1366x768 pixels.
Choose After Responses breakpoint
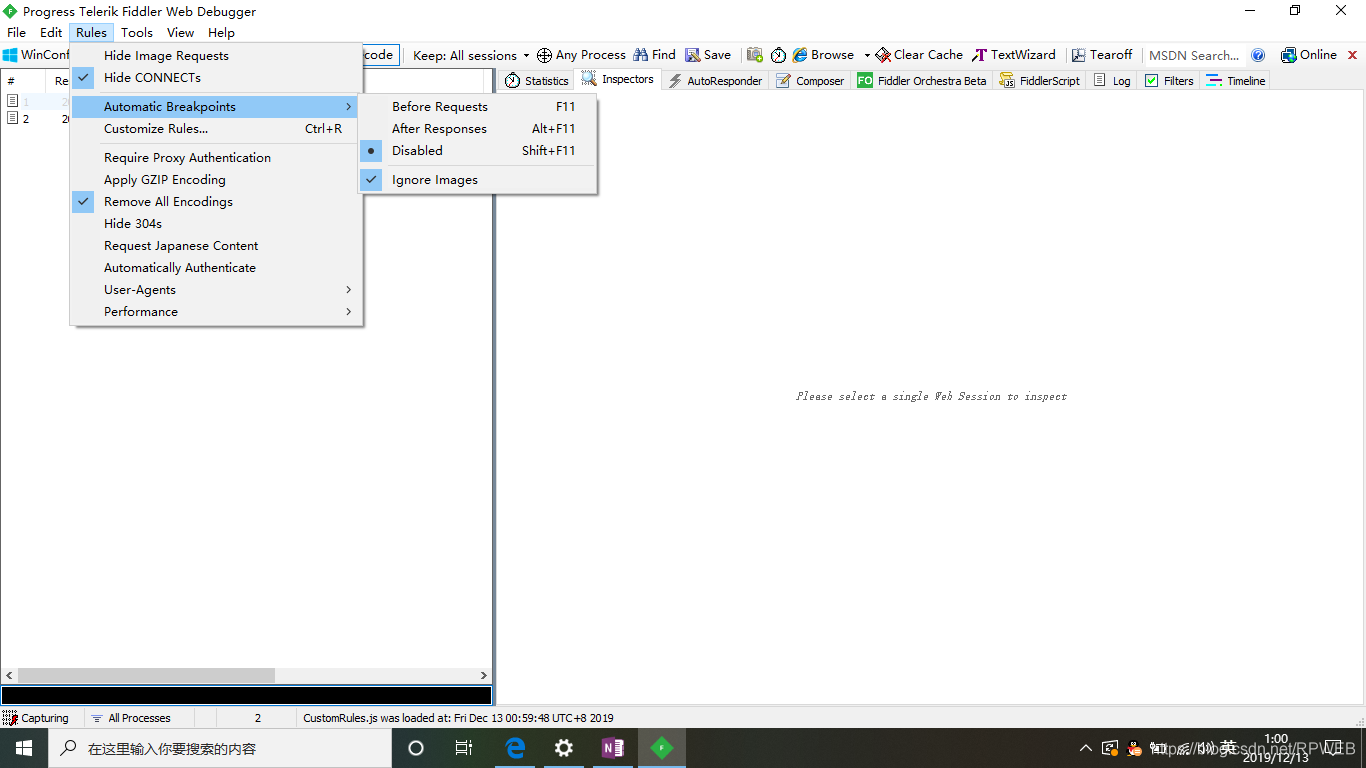click(478, 129)
